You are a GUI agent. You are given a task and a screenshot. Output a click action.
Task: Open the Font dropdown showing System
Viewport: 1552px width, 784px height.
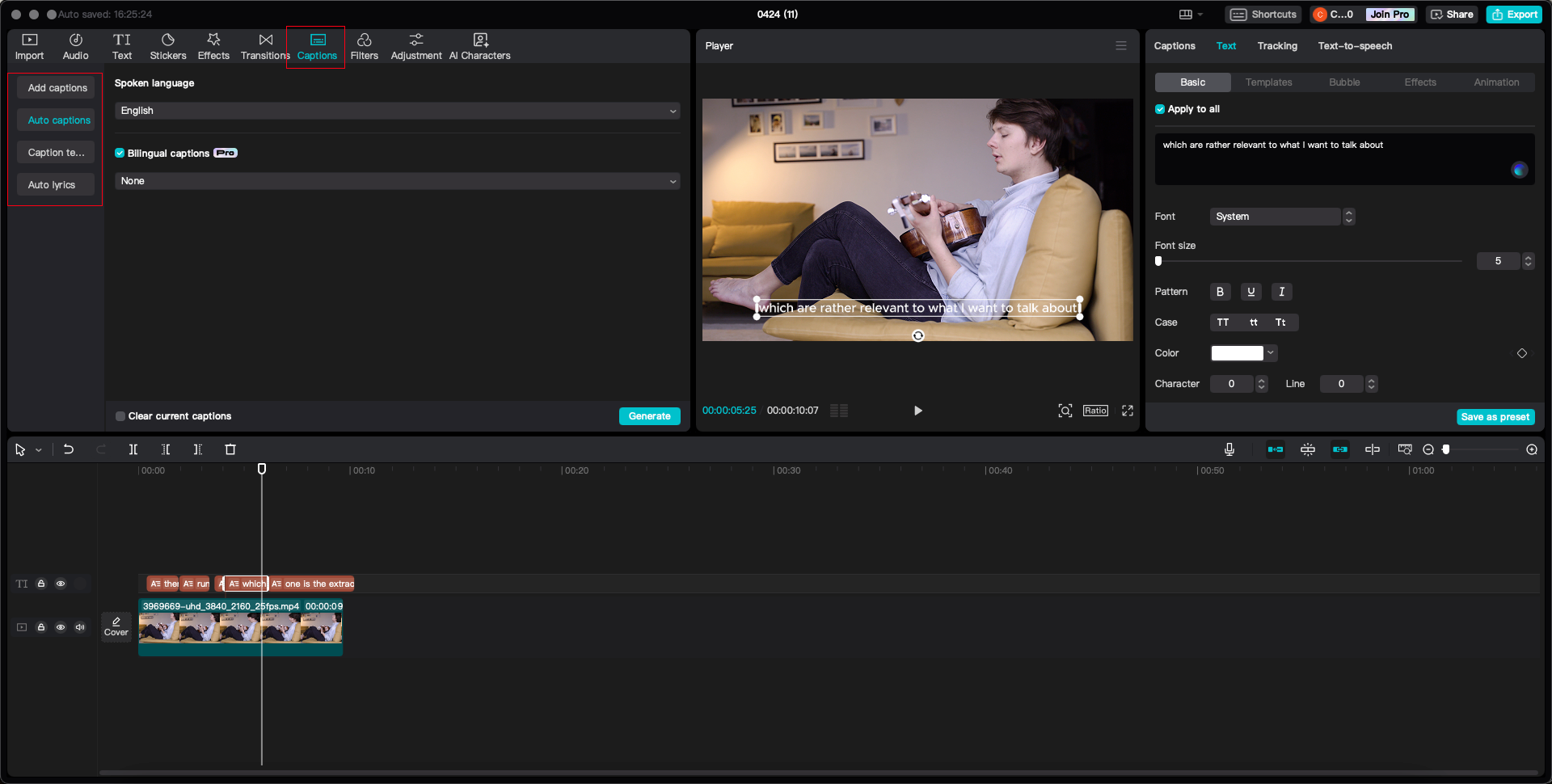point(1276,217)
